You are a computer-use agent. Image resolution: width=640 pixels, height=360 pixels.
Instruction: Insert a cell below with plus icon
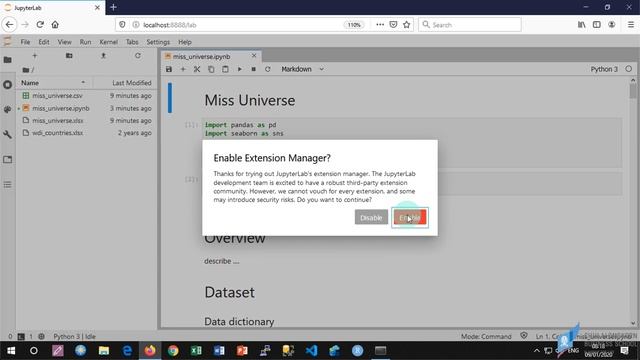pyautogui.click(x=183, y=69)
